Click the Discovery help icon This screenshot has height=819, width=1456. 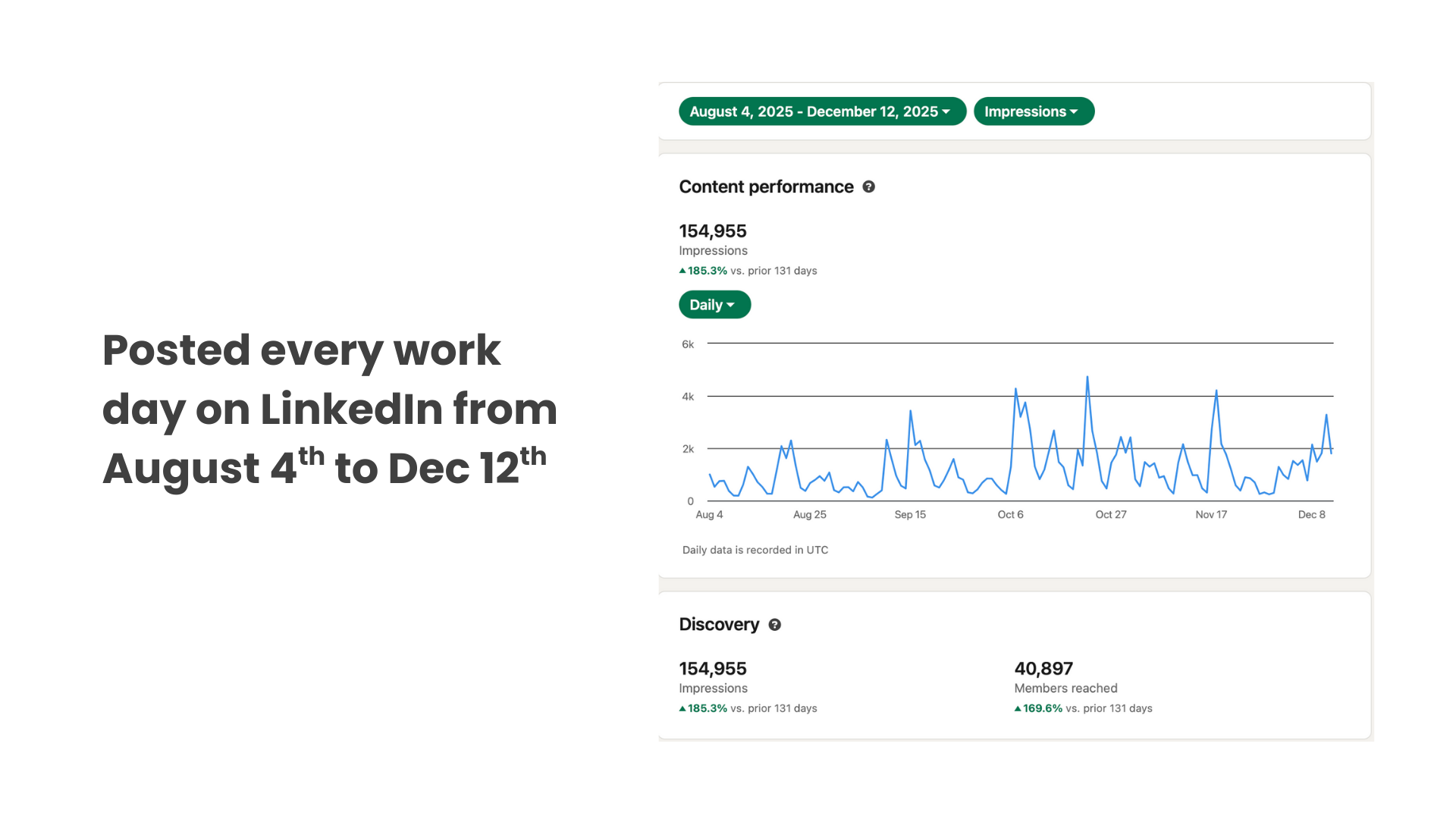[x=774, y=625]
